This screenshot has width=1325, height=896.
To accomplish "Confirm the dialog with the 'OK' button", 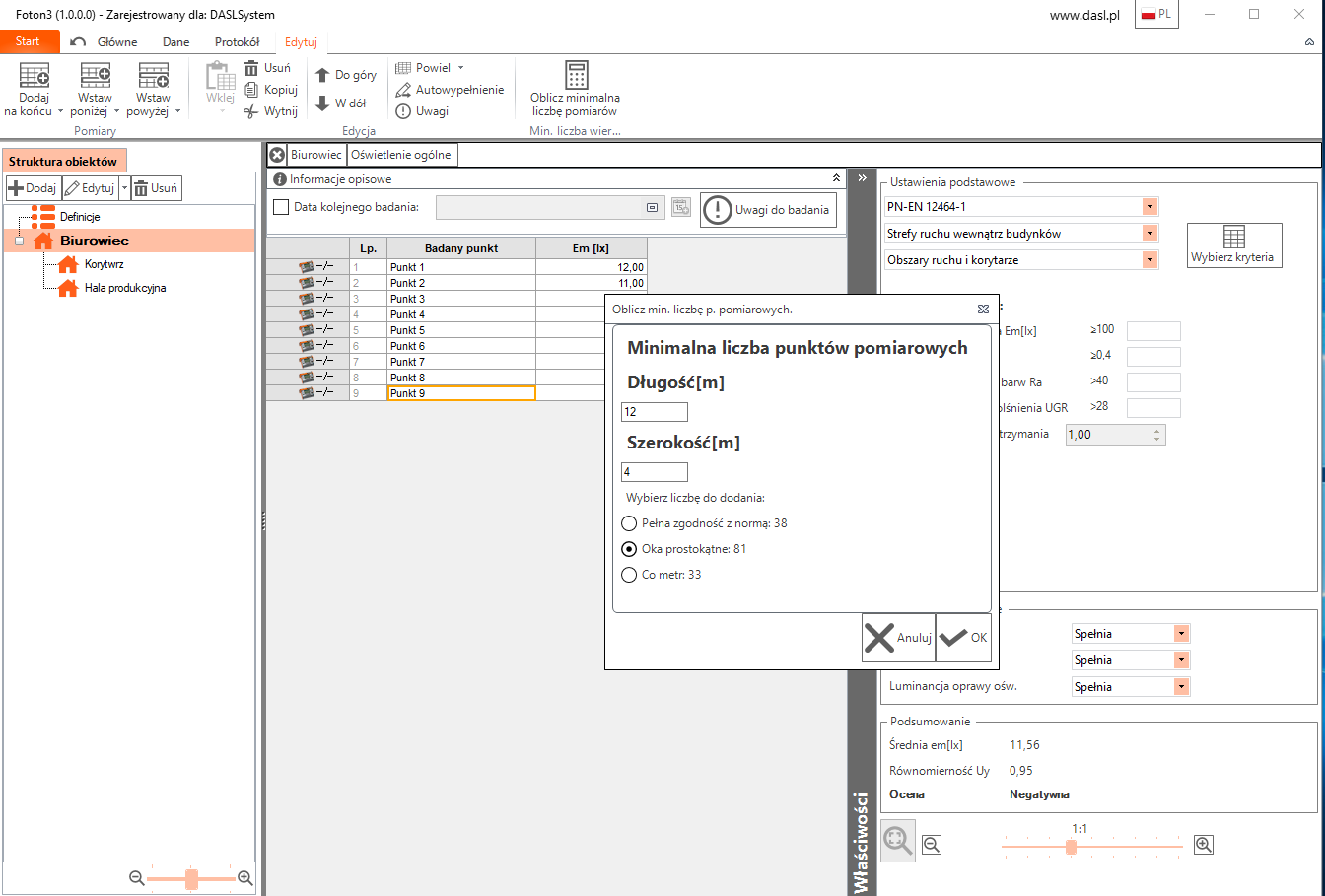I will [963, 638].
